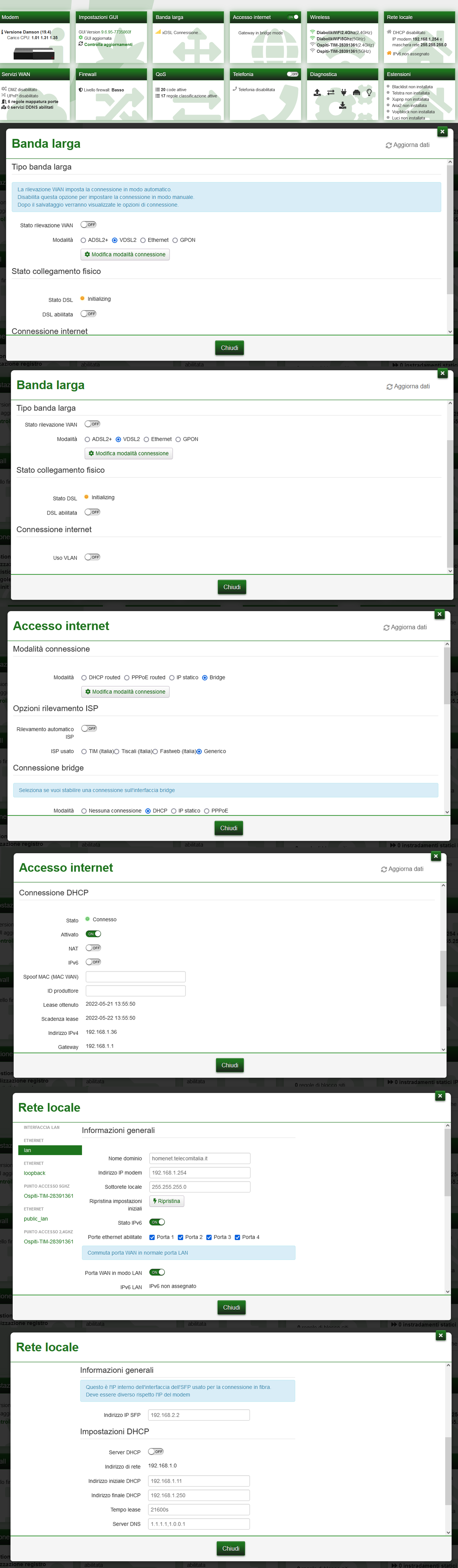This screenshot has height=1568, width=458.
Task: Click the list icon beside 20 code attive
Action: (x=157, y=89)
